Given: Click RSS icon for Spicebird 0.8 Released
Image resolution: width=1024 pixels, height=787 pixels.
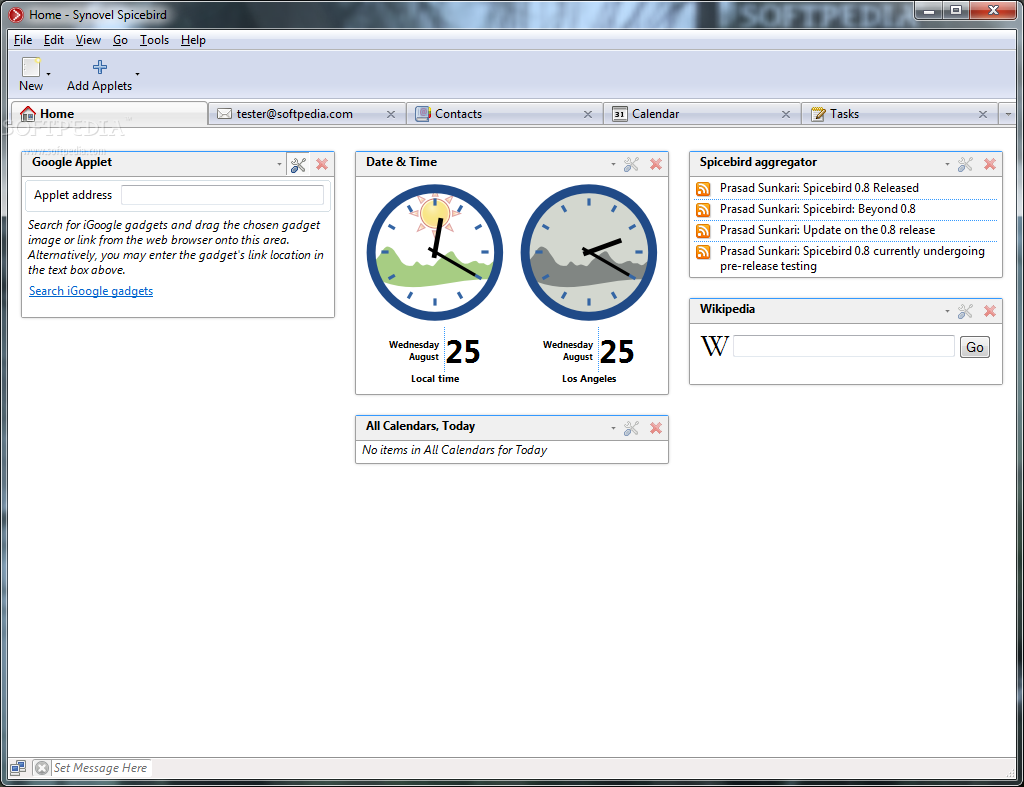Looking at the screenshot, I should pyautogui.click(x=703, y=189).
